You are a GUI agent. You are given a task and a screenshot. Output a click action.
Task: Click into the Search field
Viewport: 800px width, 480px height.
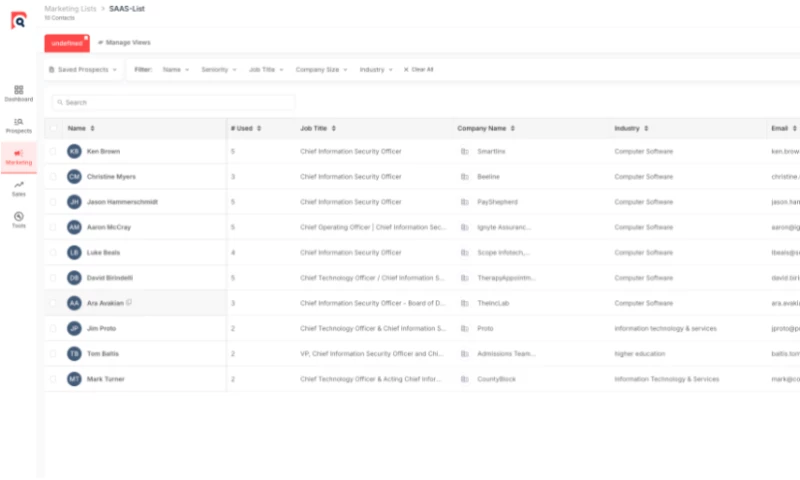tap(173, 102)
